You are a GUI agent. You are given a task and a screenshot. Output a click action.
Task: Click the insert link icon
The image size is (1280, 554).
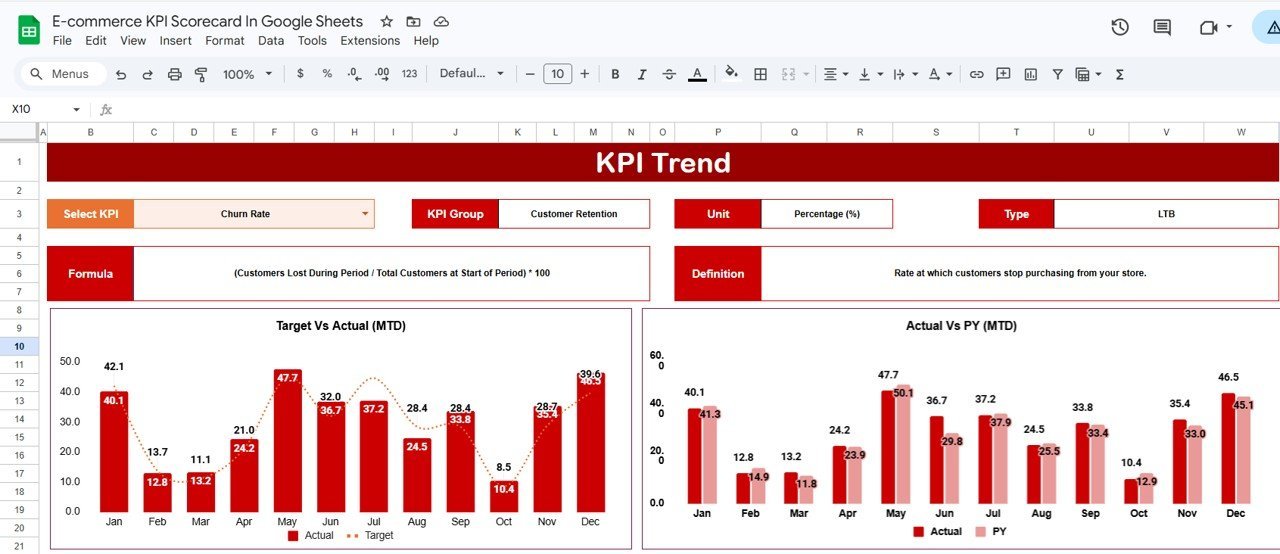point(977,74)
